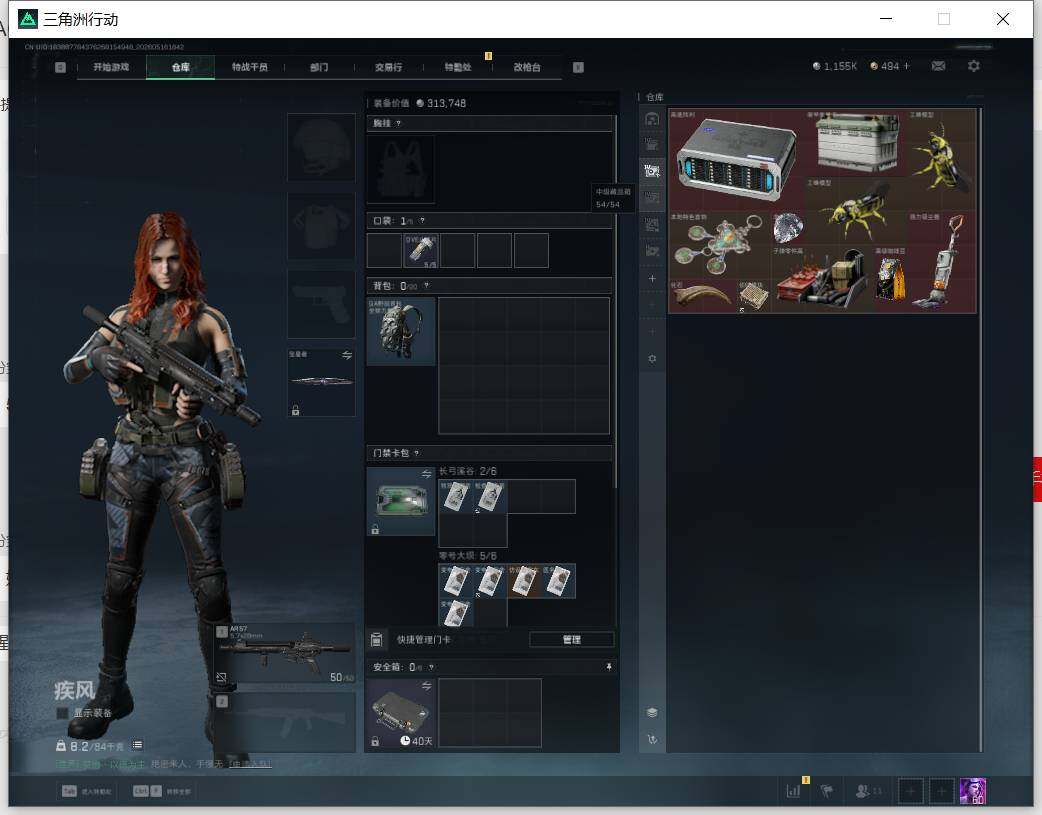Select the coffee beans bag item

889,279
